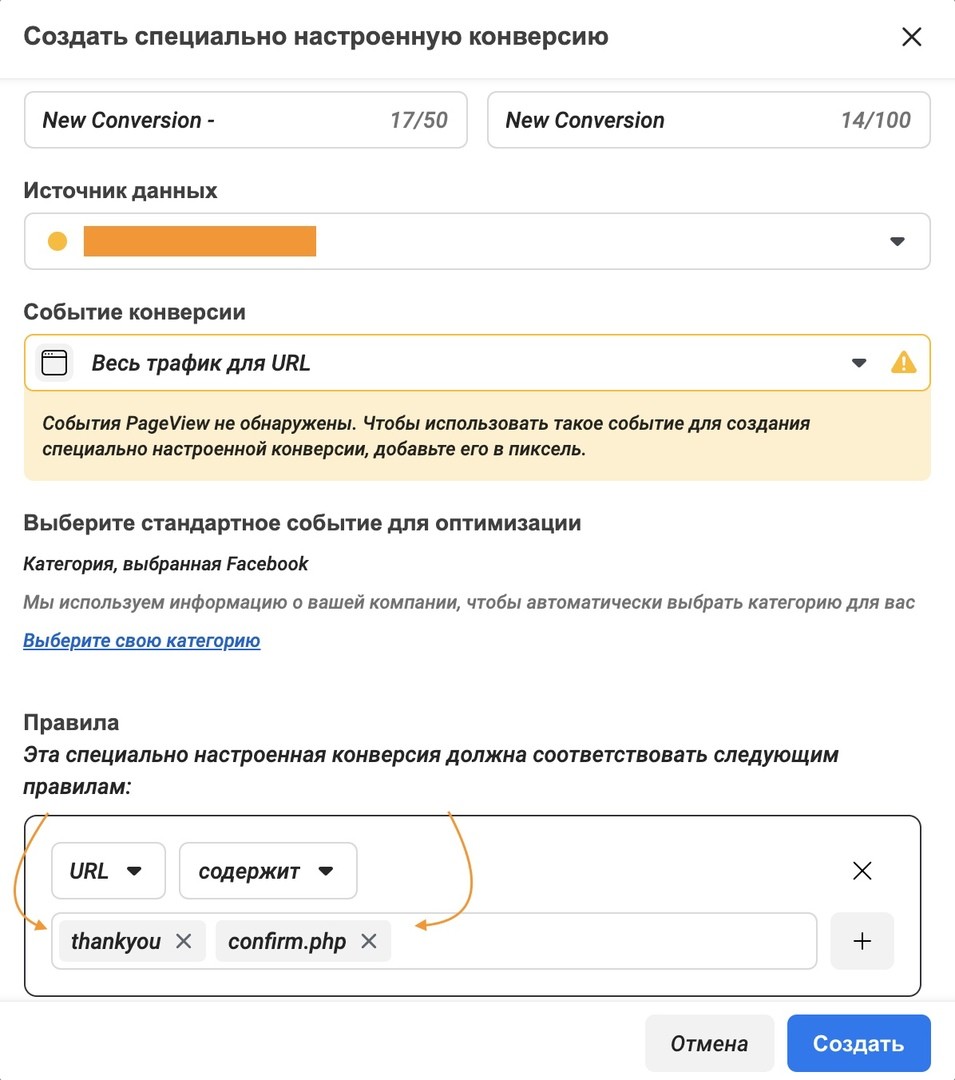Open the URL parameter dropdown

pos(108,871)
